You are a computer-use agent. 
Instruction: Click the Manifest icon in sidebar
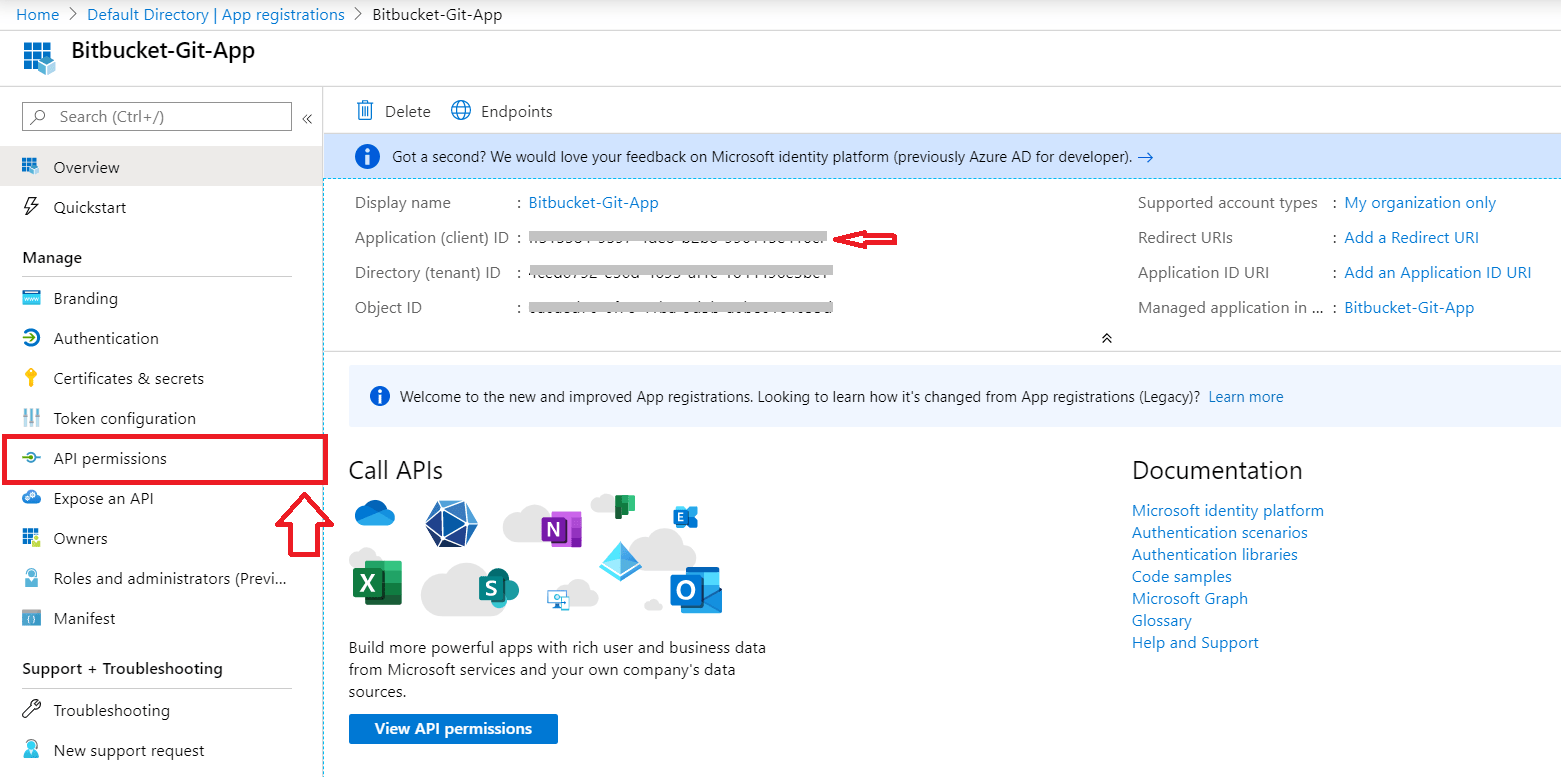(x=31, y=618)
